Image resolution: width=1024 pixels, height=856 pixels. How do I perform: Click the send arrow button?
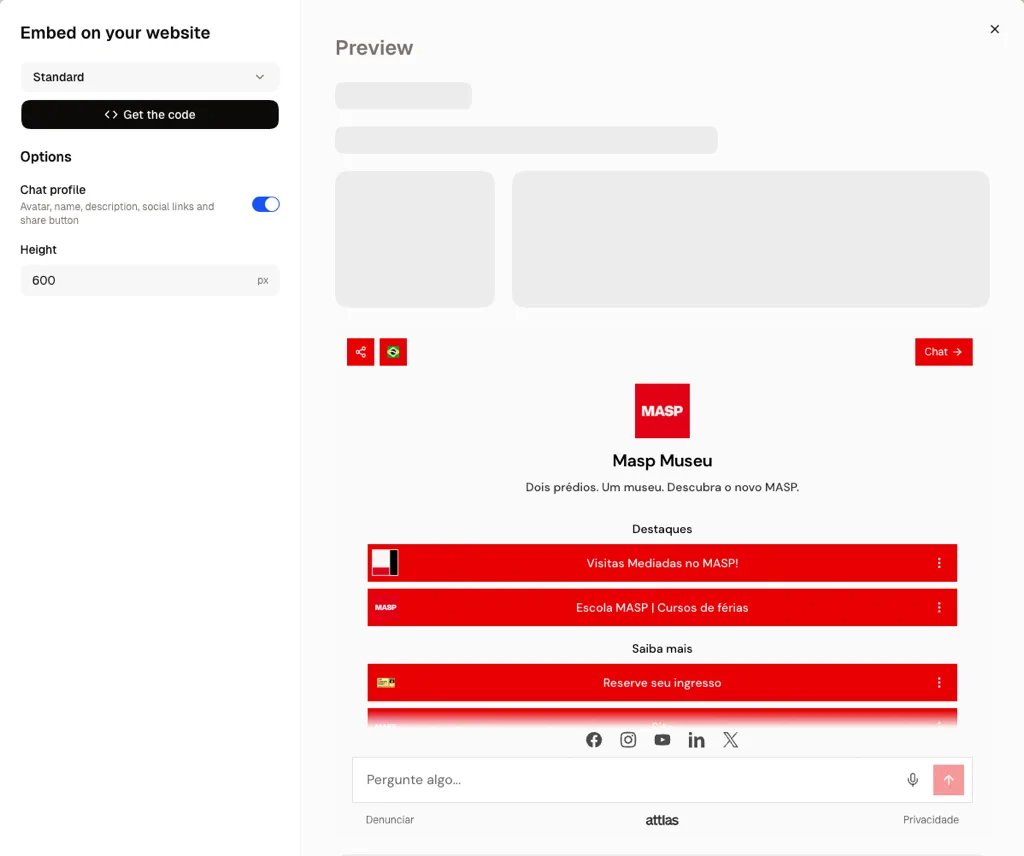point(948,780)
